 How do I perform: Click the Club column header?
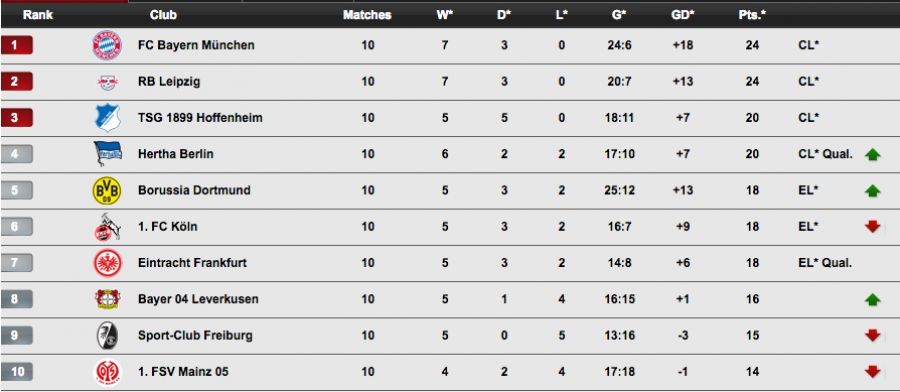[163, 15]
